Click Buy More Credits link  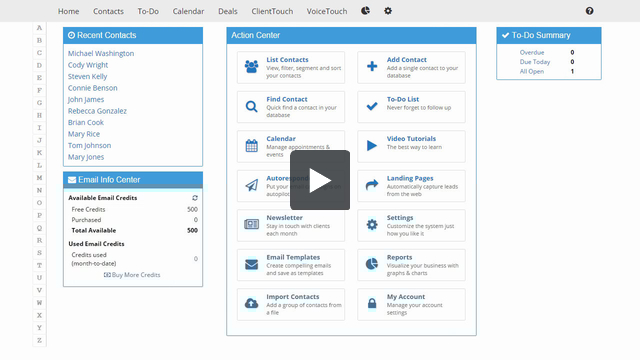[132, 275]
